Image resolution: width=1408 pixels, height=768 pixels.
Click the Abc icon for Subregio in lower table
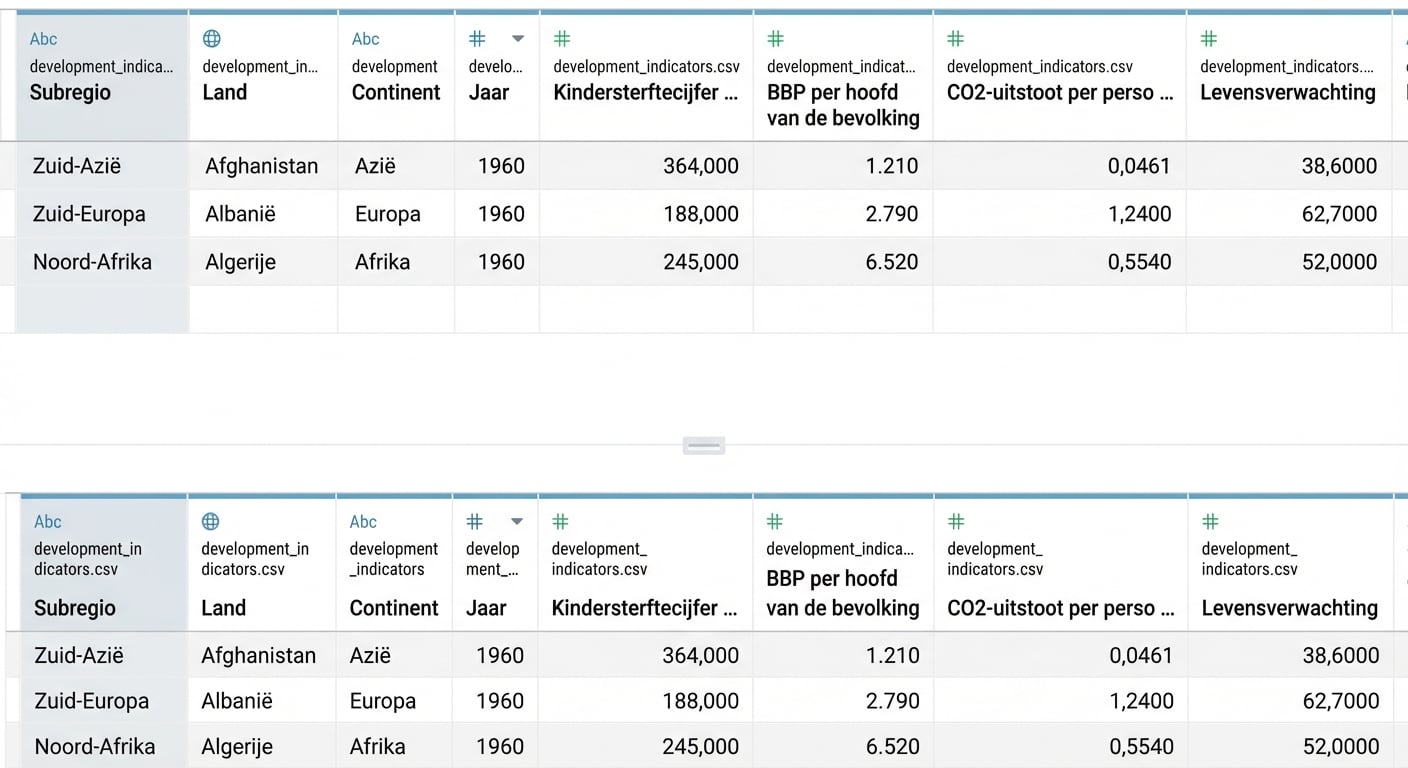tap(47, 521)
